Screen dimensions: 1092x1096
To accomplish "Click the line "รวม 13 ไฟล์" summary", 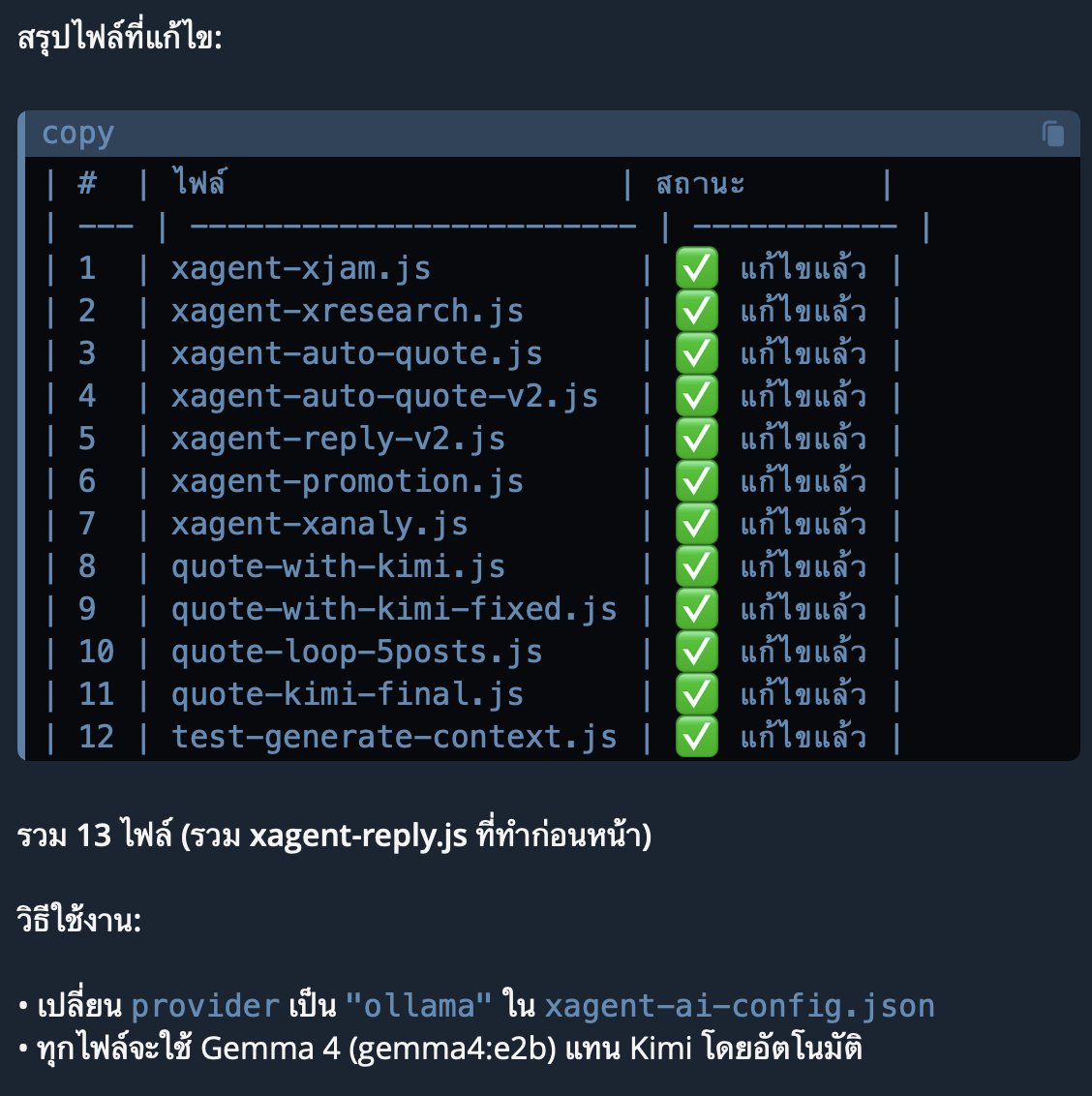I will (x=334, y=836).
